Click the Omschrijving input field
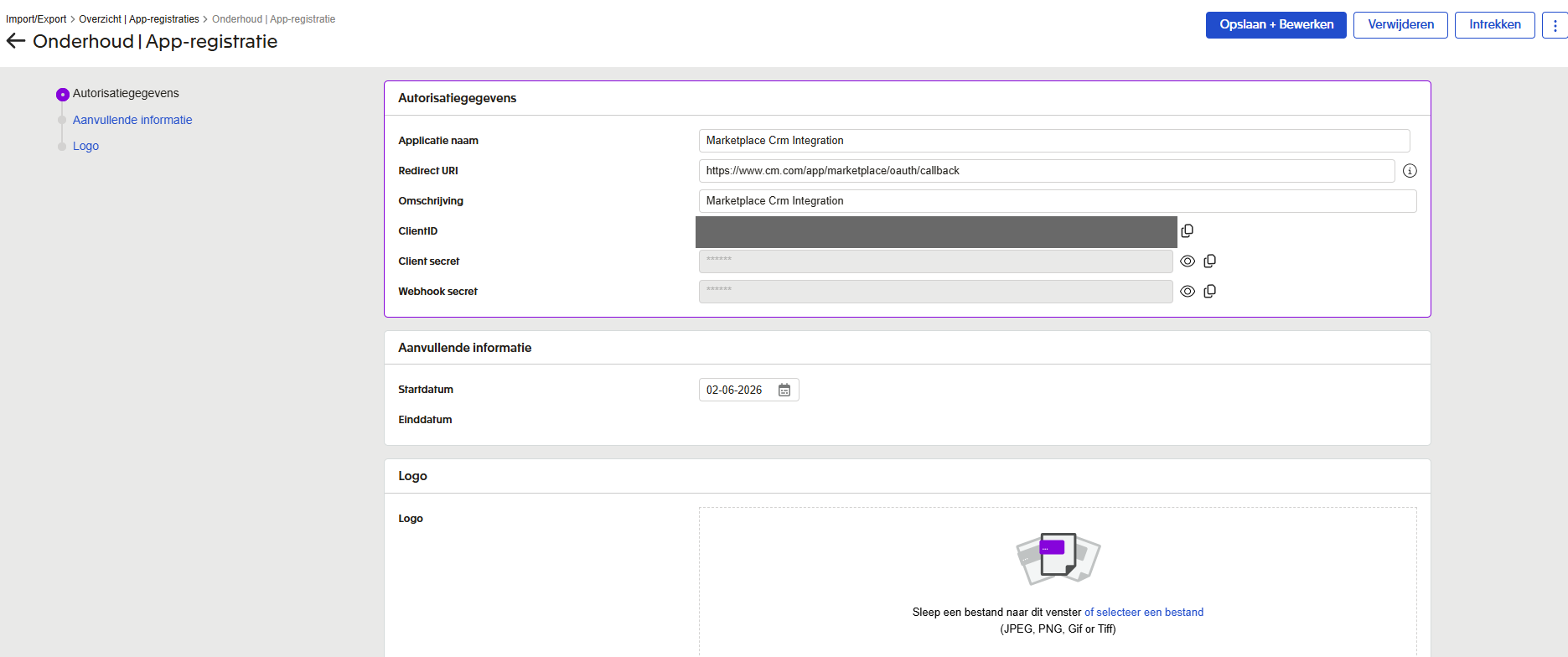The width and height of the screenshot is (1568, 657). (x=1058, y=201)
